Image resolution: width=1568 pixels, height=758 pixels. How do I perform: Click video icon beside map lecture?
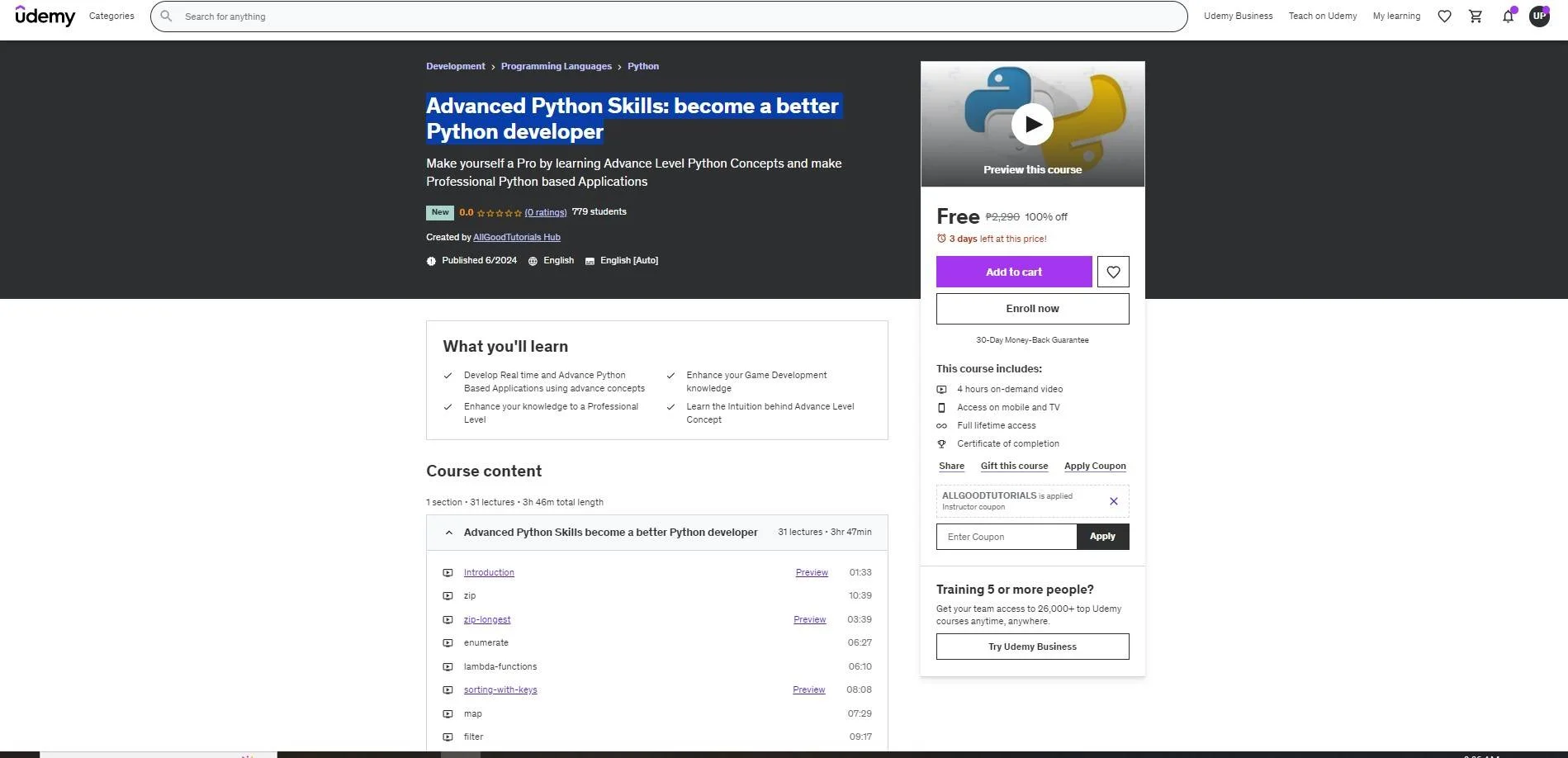click(448, 713)
